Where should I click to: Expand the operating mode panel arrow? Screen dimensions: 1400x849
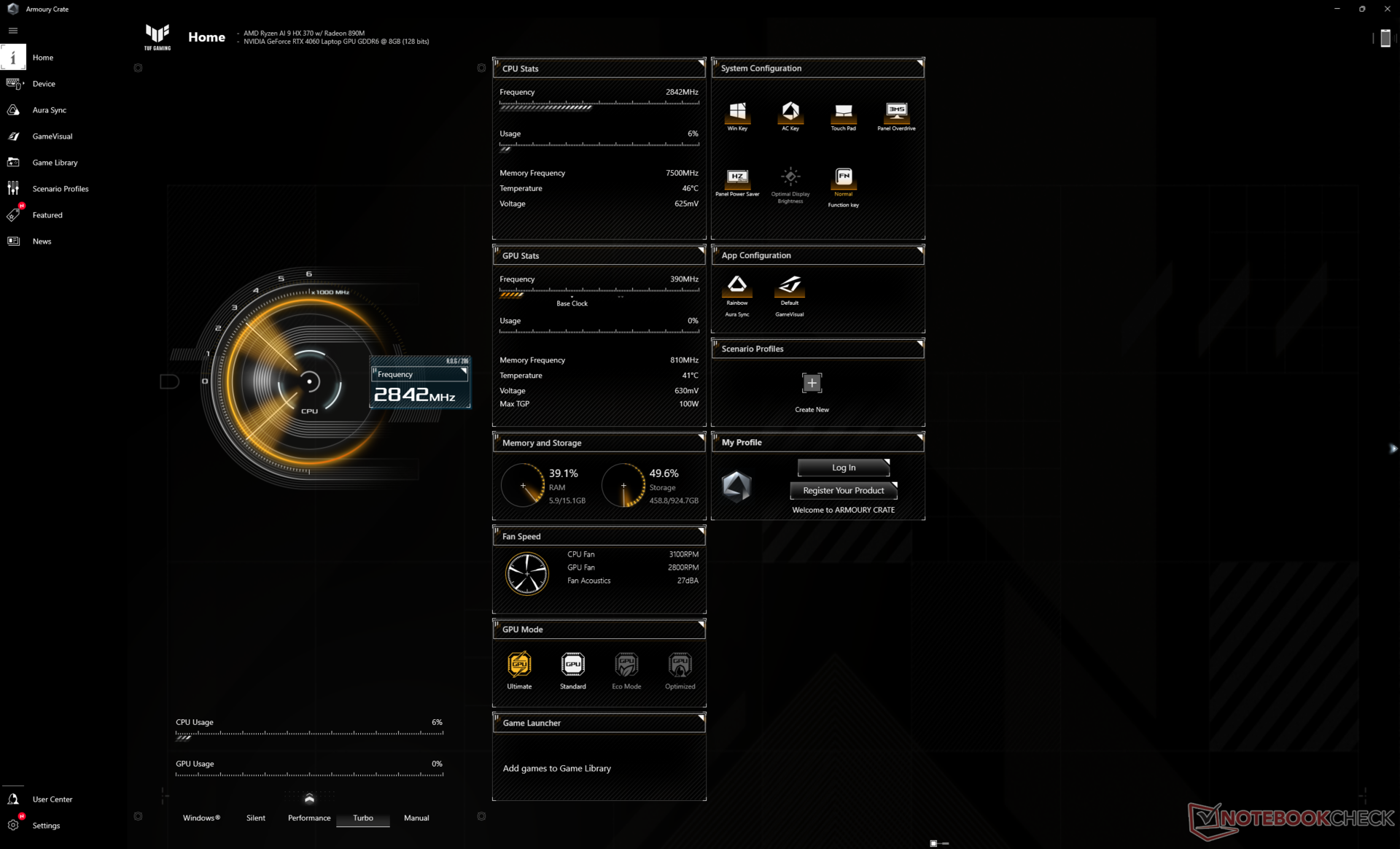click(x=309, y=799)
